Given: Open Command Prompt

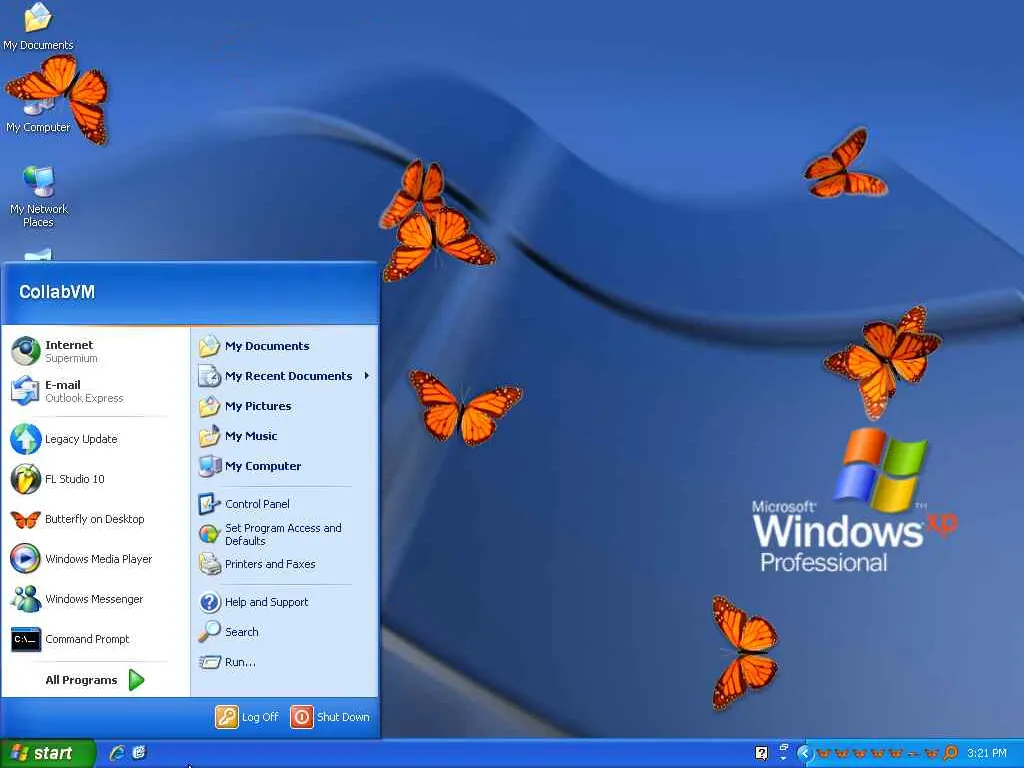Looking at the screenshot, I should tap(95, 639).
